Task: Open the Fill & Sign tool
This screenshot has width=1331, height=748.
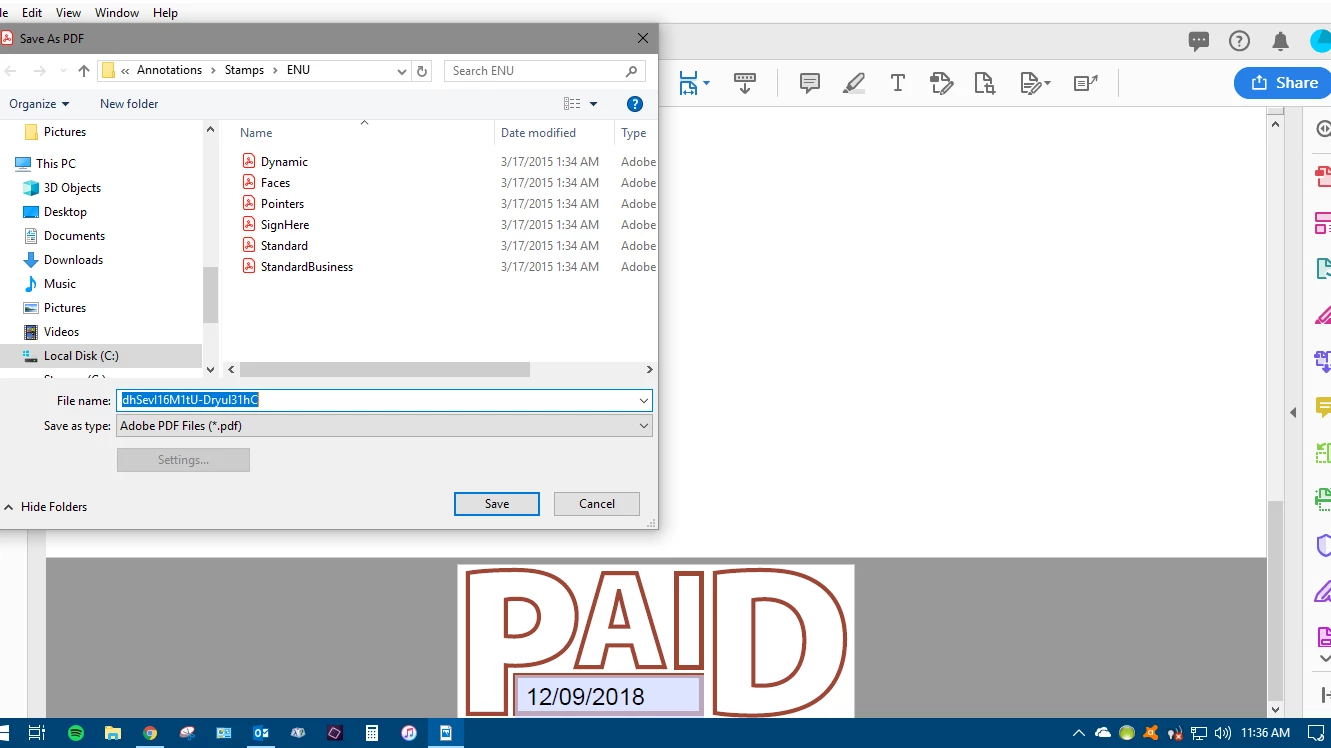Action: tap(1031, 83)
